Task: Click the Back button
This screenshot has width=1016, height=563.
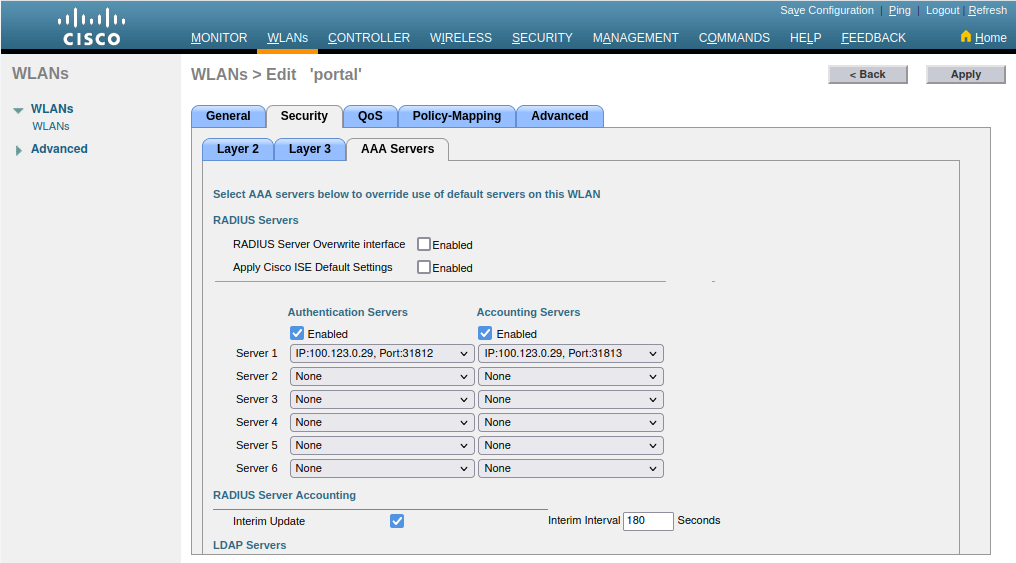Action: coord(867,74)
